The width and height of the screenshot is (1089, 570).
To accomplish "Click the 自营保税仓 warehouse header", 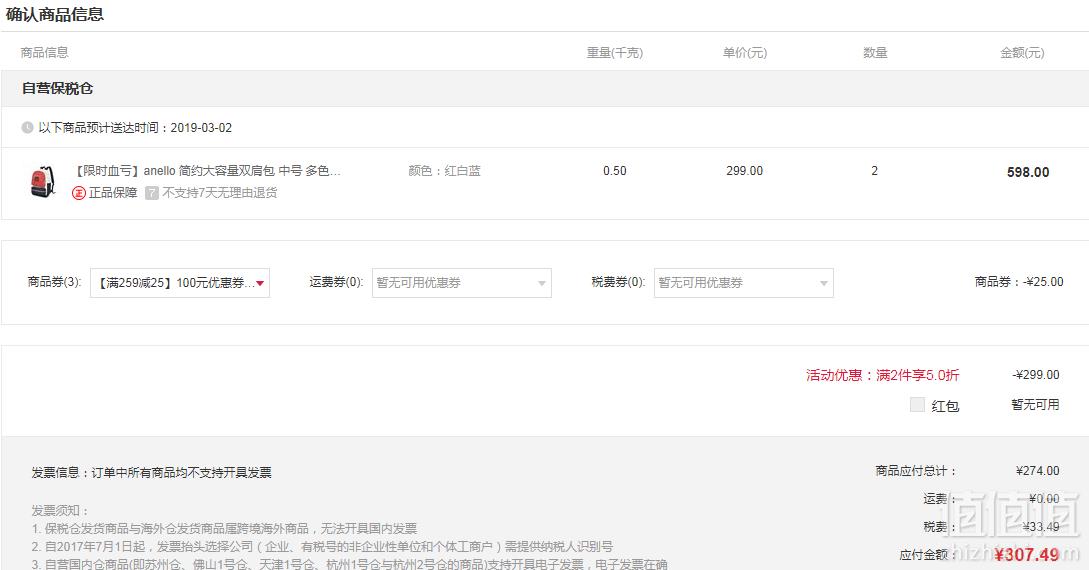I will [x=57, y=88].
